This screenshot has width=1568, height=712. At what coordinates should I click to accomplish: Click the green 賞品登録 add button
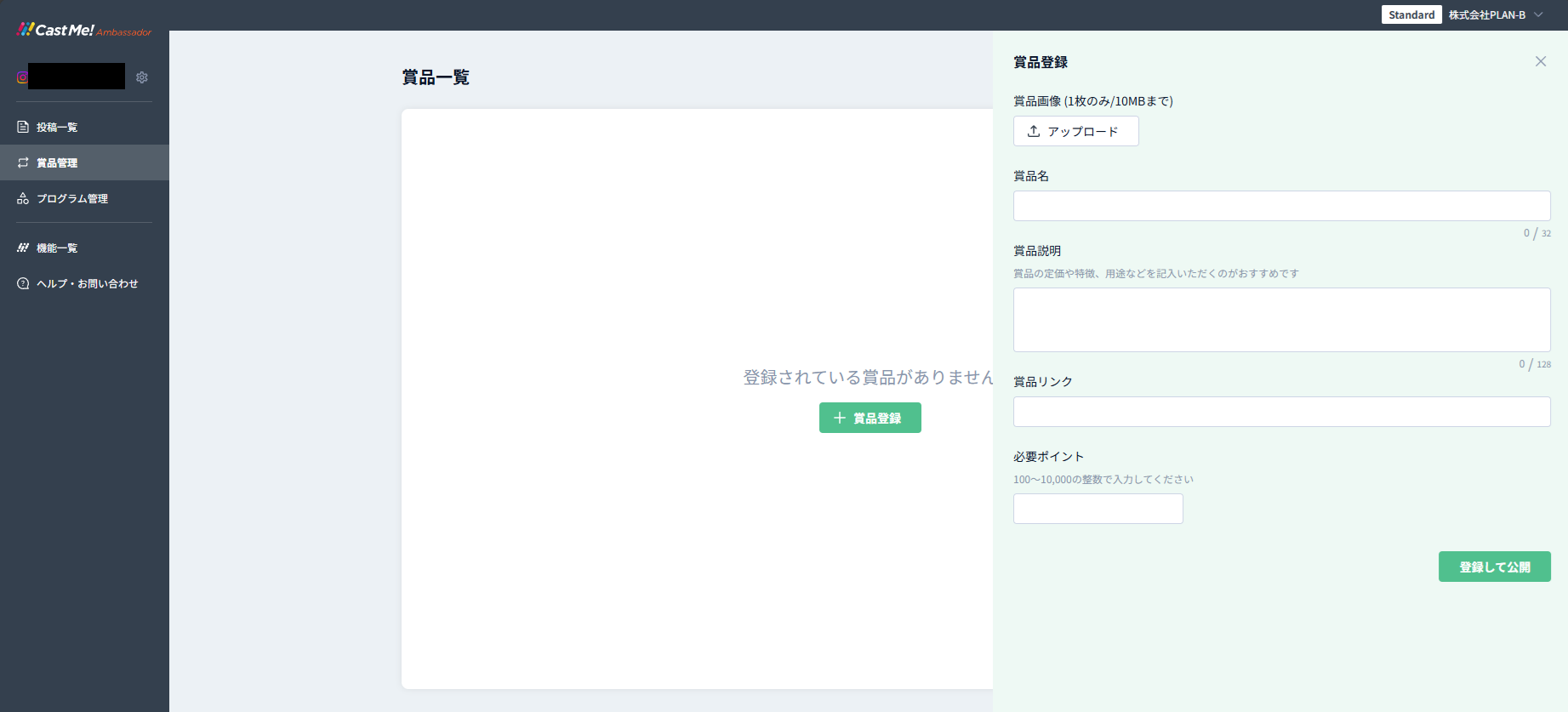tap(870, 418)
